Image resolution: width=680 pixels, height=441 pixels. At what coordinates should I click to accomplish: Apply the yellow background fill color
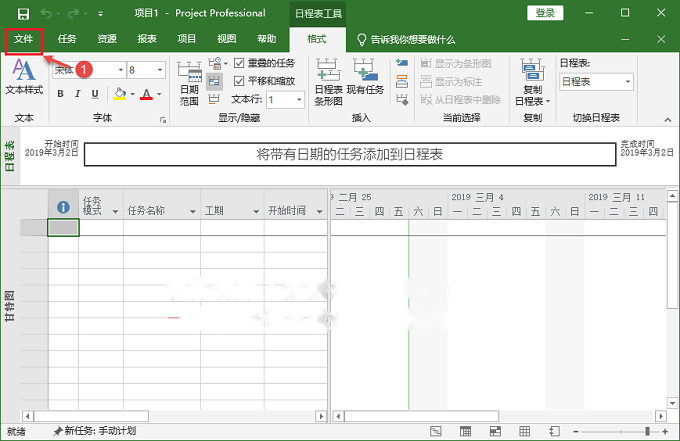point(120,94)
